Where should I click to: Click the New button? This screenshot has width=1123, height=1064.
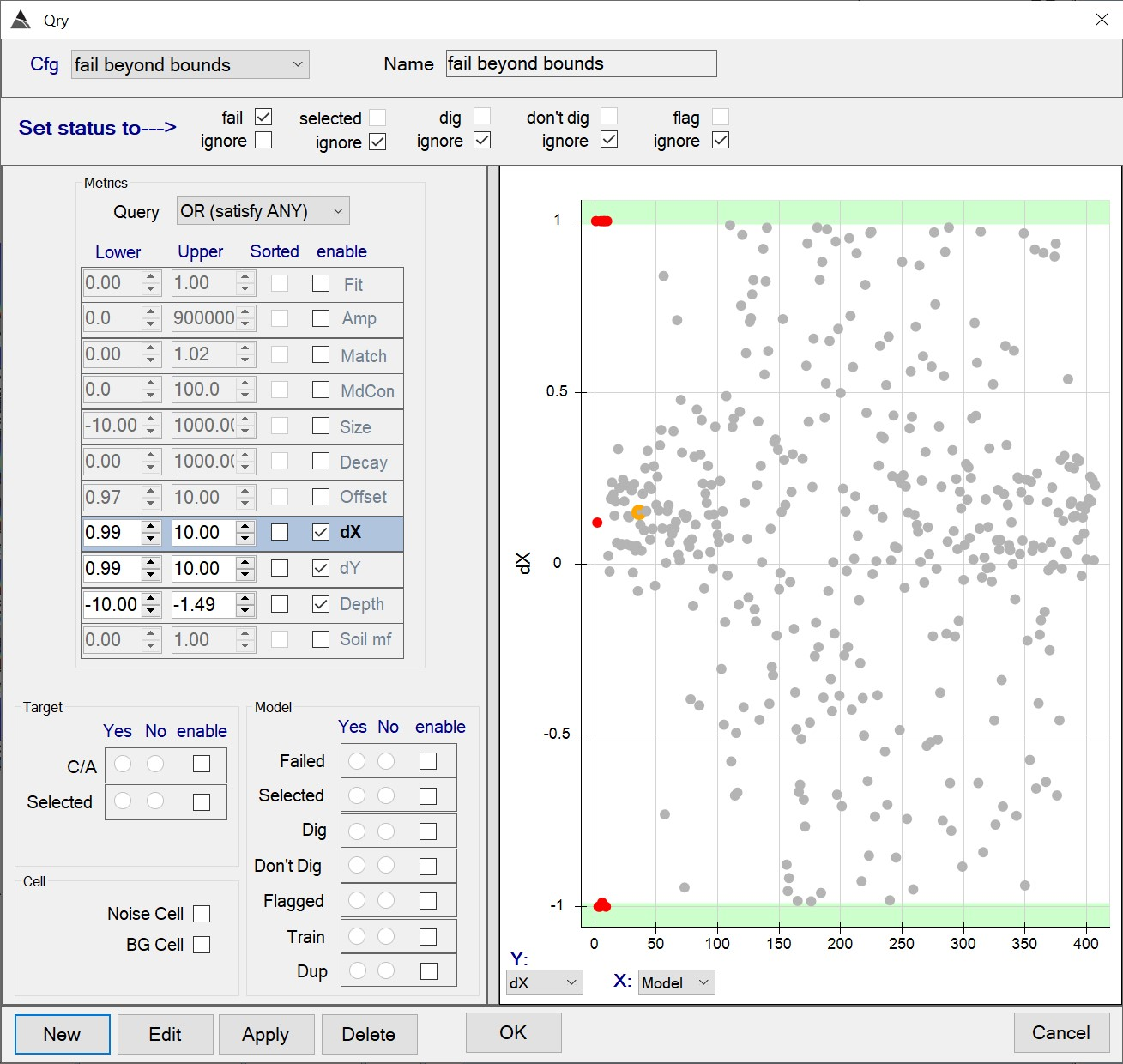pos(63,1034)
